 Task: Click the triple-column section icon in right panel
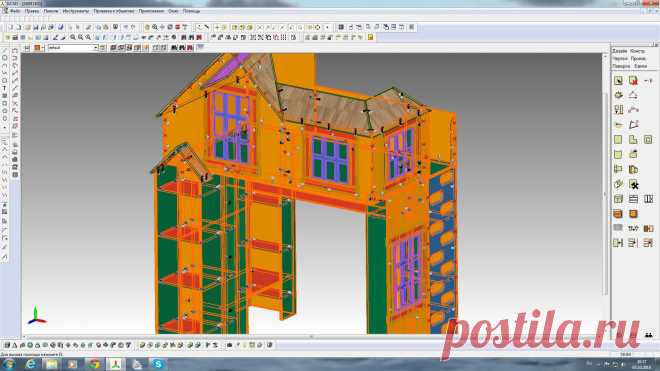(x=649, y=199)
